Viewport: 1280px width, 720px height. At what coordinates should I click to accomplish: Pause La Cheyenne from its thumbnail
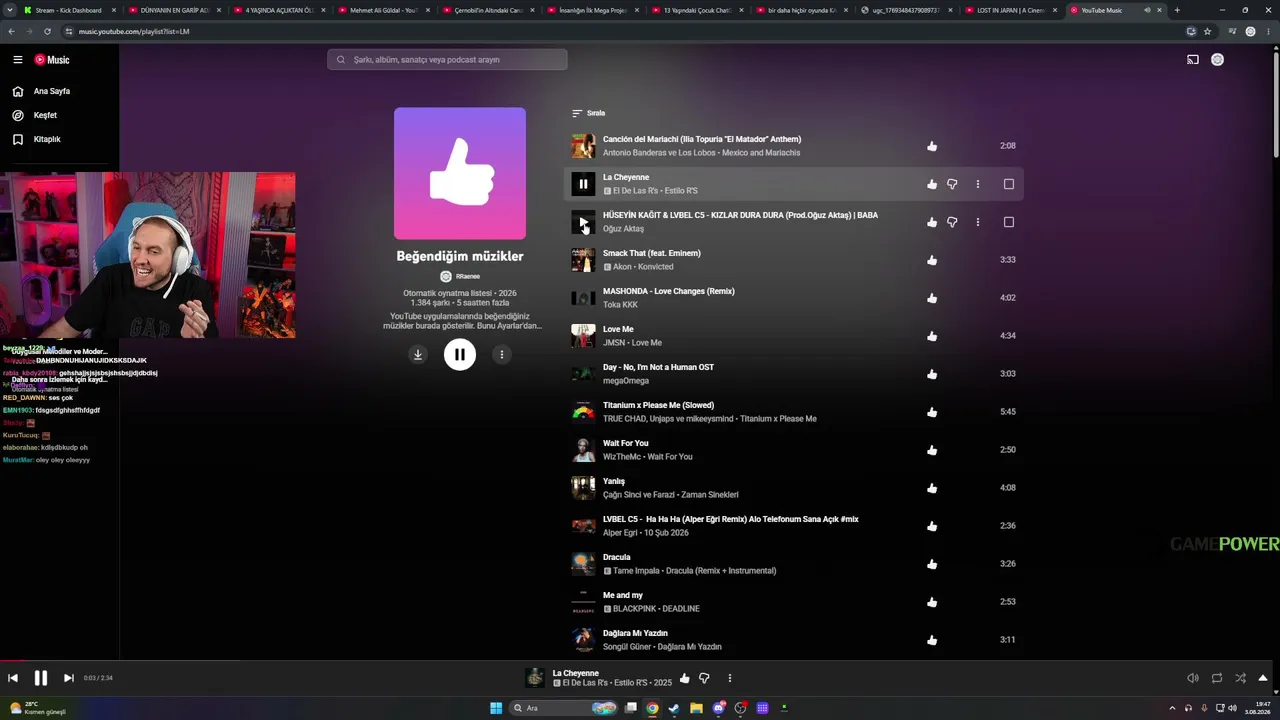tap(583, 184)
